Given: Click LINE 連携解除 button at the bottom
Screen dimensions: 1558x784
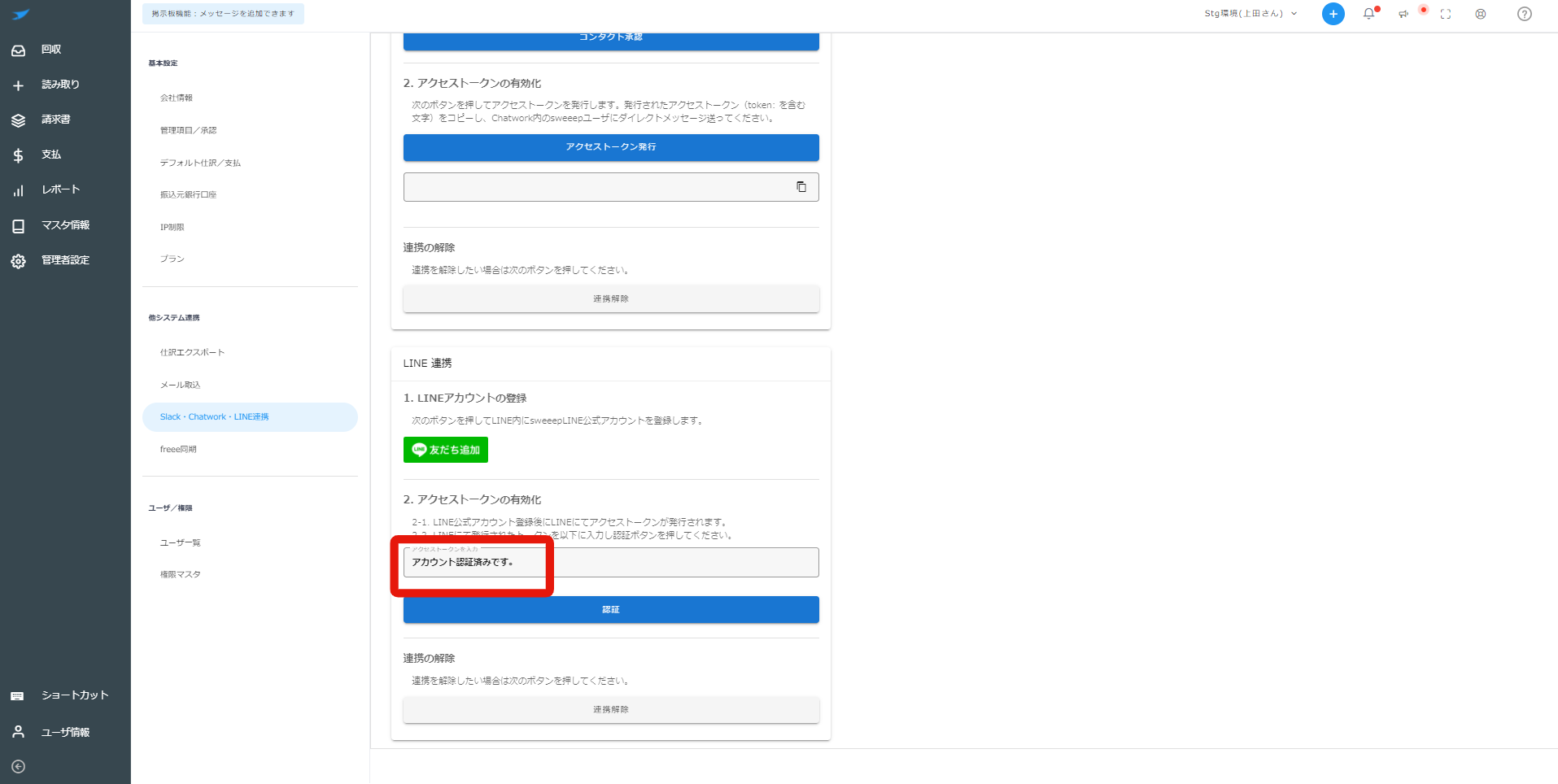Looking at the screenshot, I should (x=611, y=709).
